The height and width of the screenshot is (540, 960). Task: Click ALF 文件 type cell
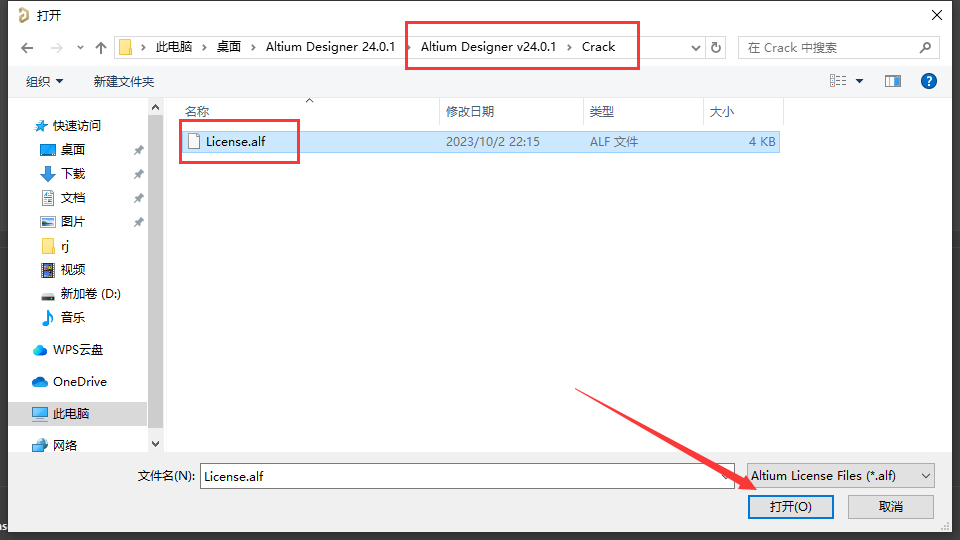point(614,141)
